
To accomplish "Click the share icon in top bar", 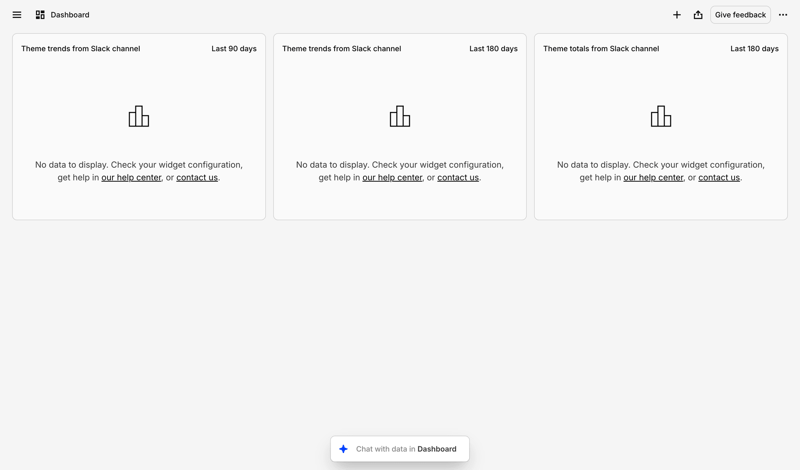I will click(x=698, y=15).
